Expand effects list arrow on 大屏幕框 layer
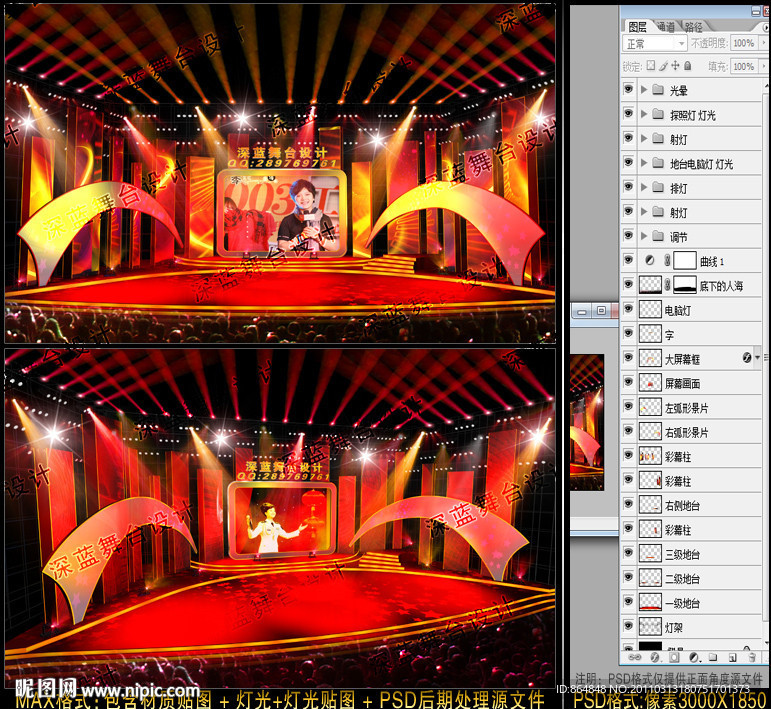Image resolution: width=771 pixels, height=709 pixels. click(757, 358)
